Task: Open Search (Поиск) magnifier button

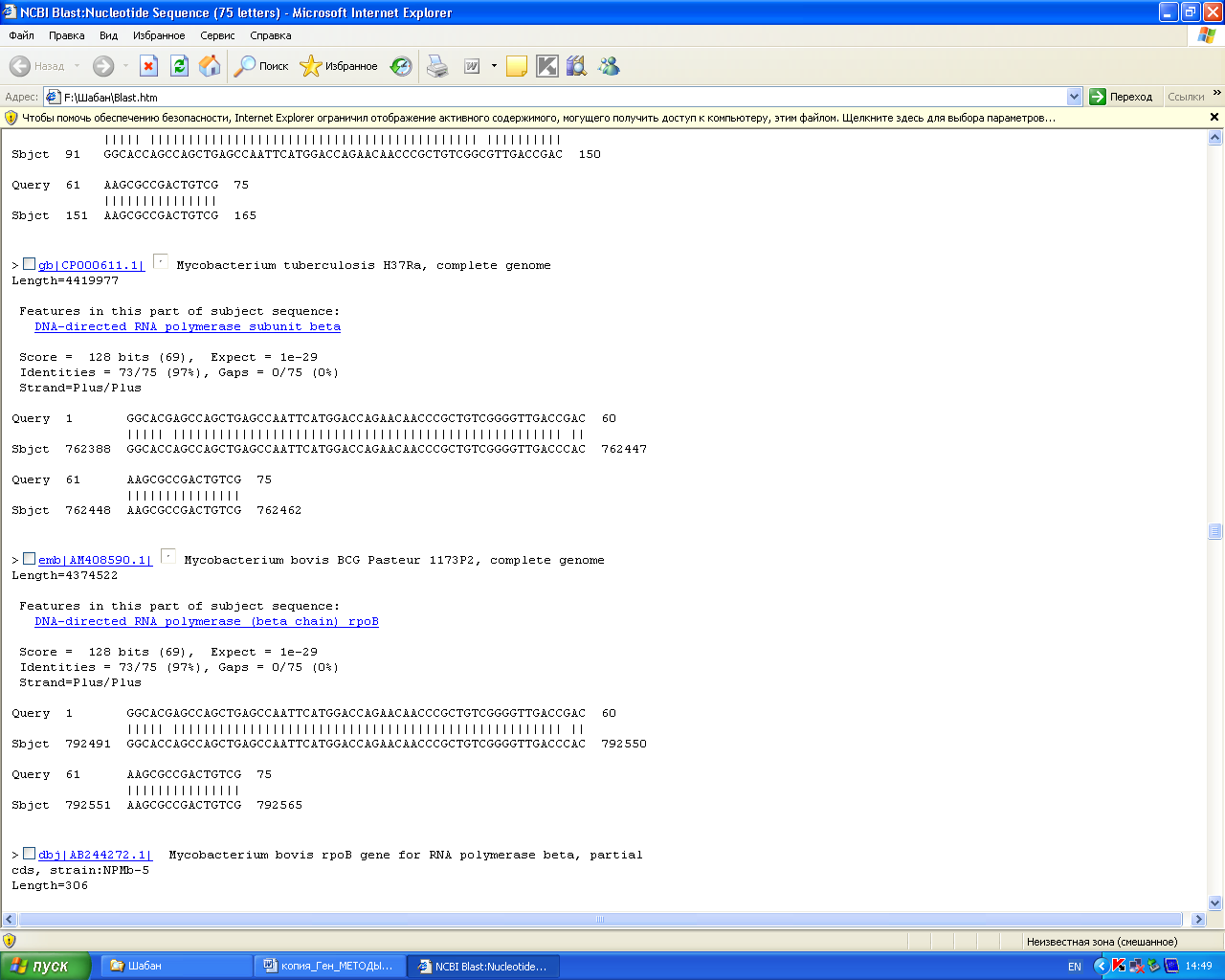Action: coord(261,66)
